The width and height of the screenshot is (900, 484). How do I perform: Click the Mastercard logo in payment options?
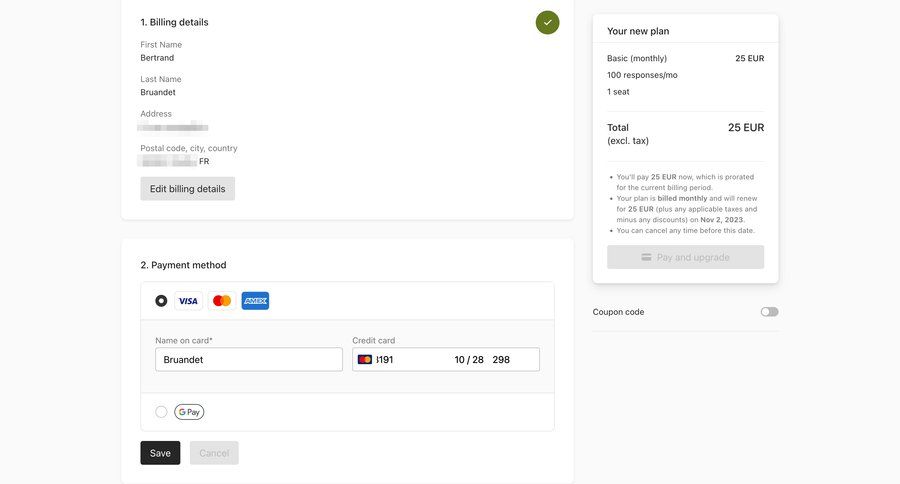click(x=222, y=301)
